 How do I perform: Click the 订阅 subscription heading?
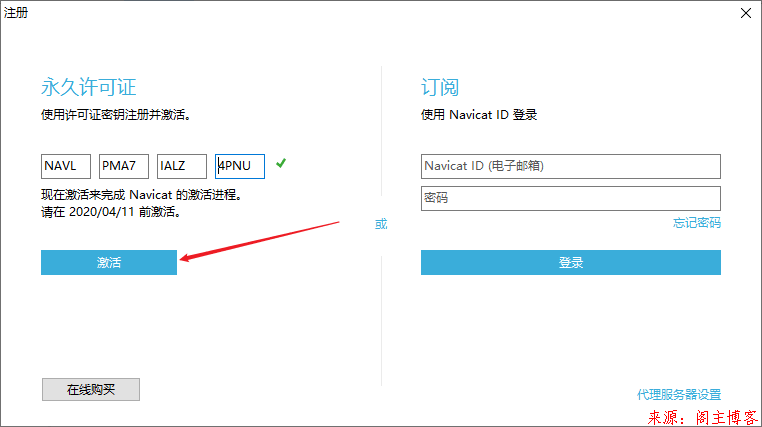440,87
